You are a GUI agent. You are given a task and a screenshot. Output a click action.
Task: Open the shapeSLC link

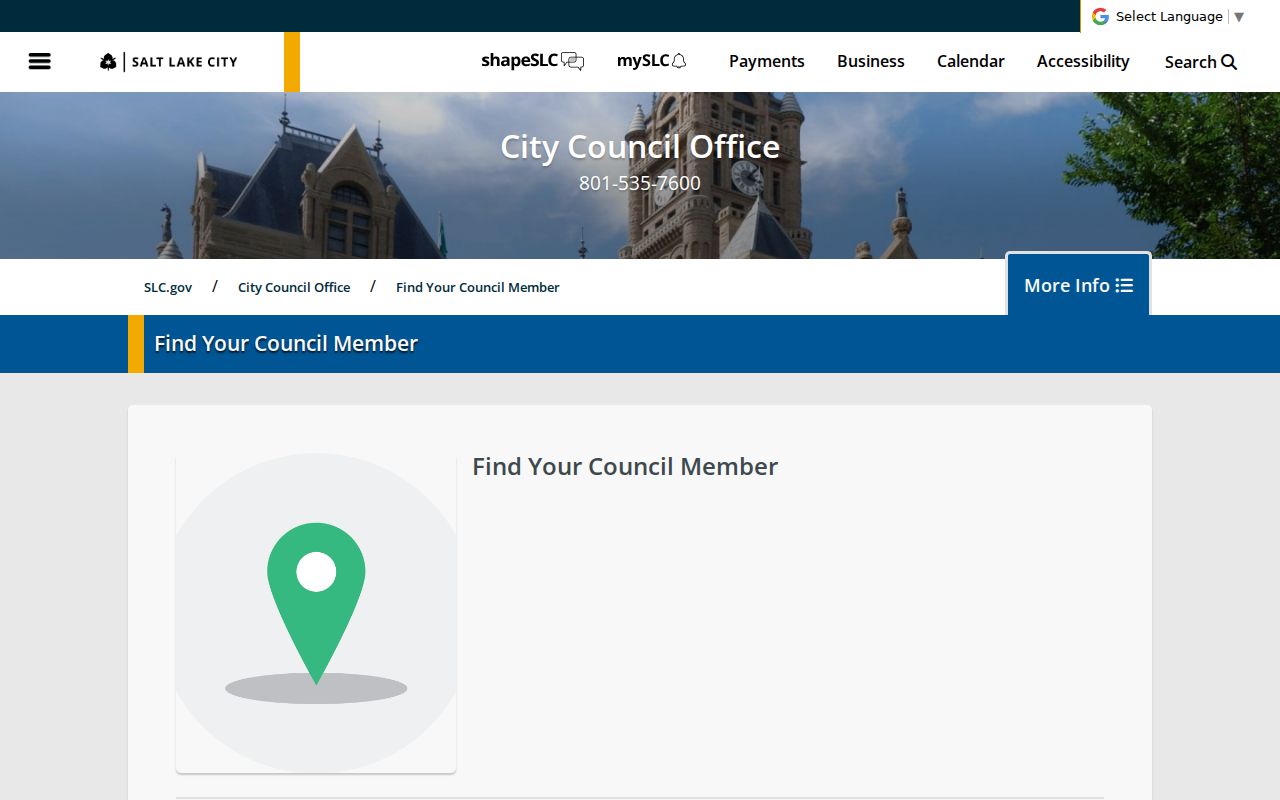tap(532, 61)
